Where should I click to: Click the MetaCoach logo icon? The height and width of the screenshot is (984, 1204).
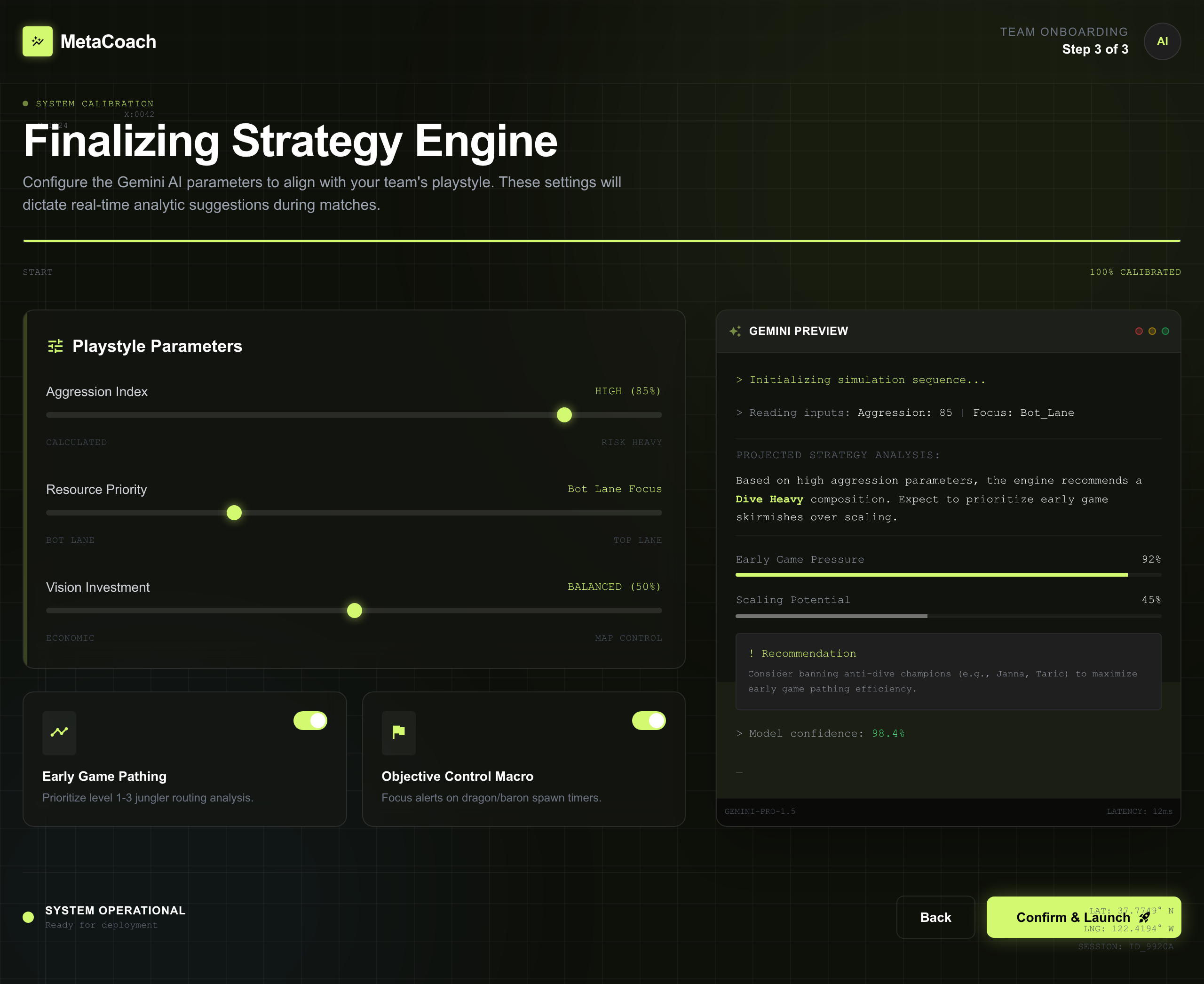pyautogui.click(x=38, y=41)
